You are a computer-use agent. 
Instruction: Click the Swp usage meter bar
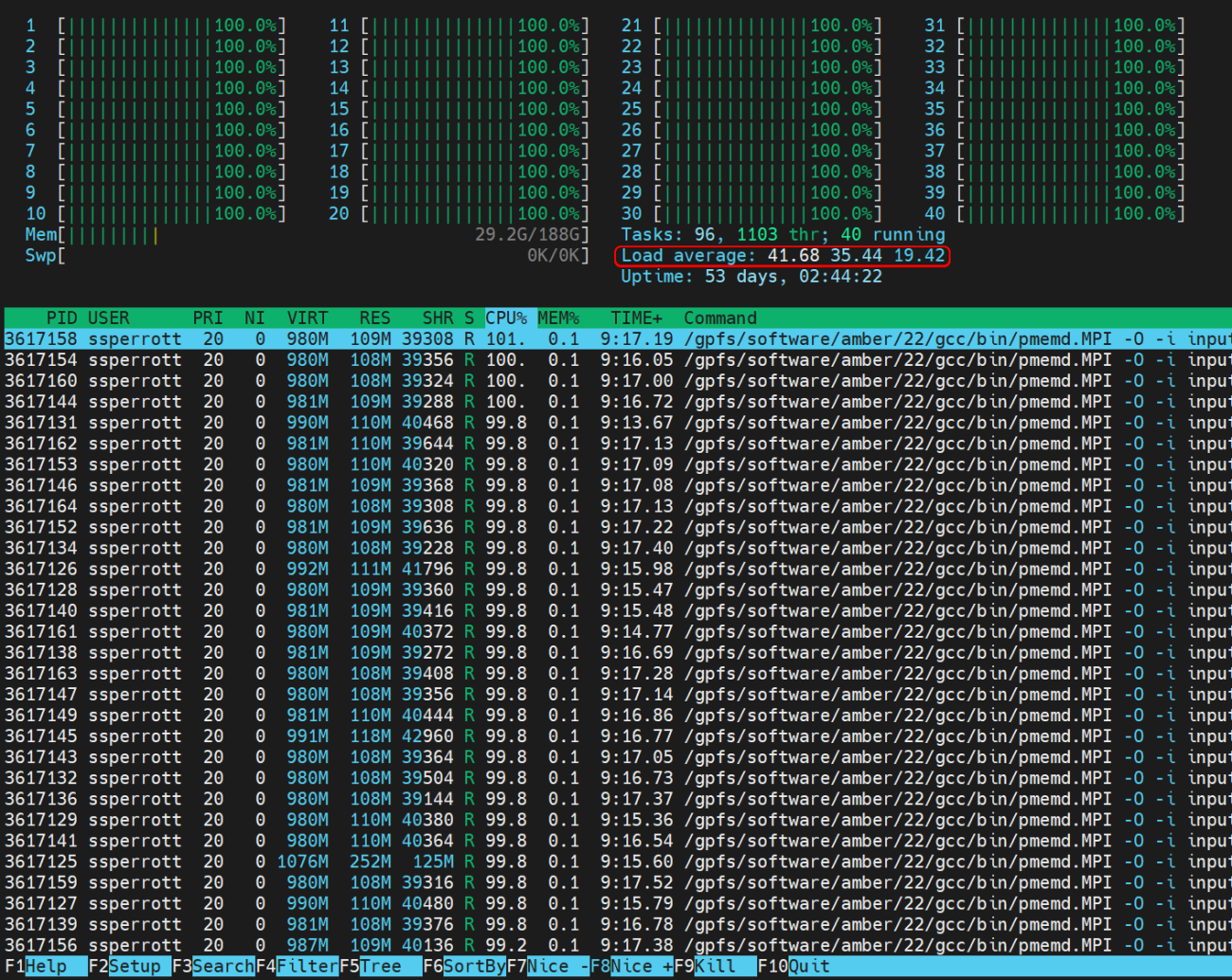point(307,255)
